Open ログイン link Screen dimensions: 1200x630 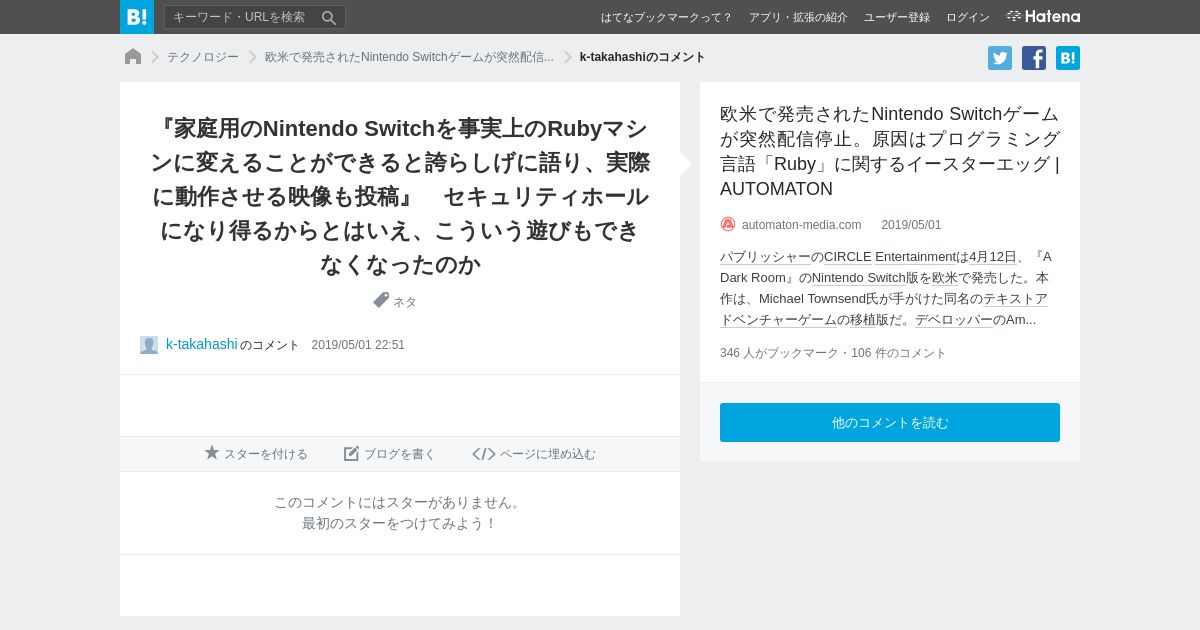[x=968, y=17]
